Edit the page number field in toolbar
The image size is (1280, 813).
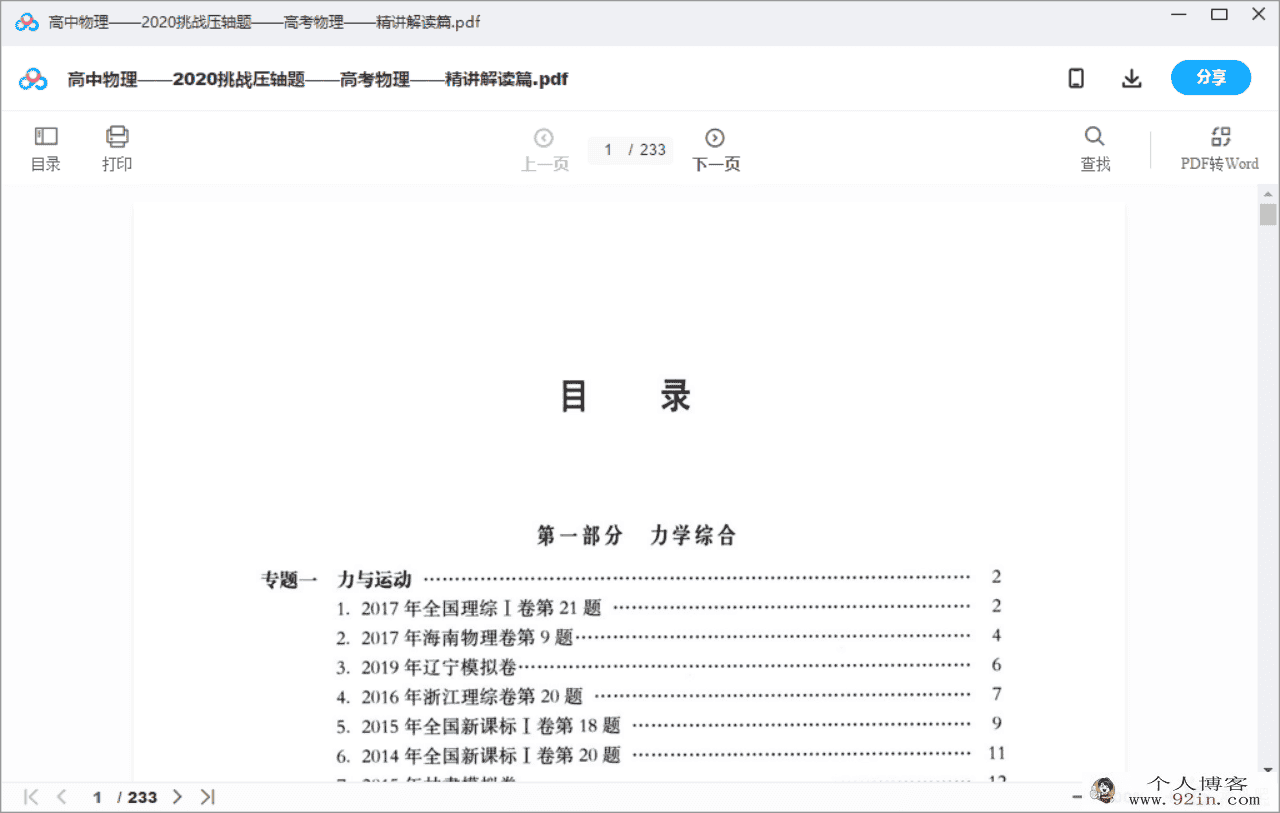(x=607, y=150)
